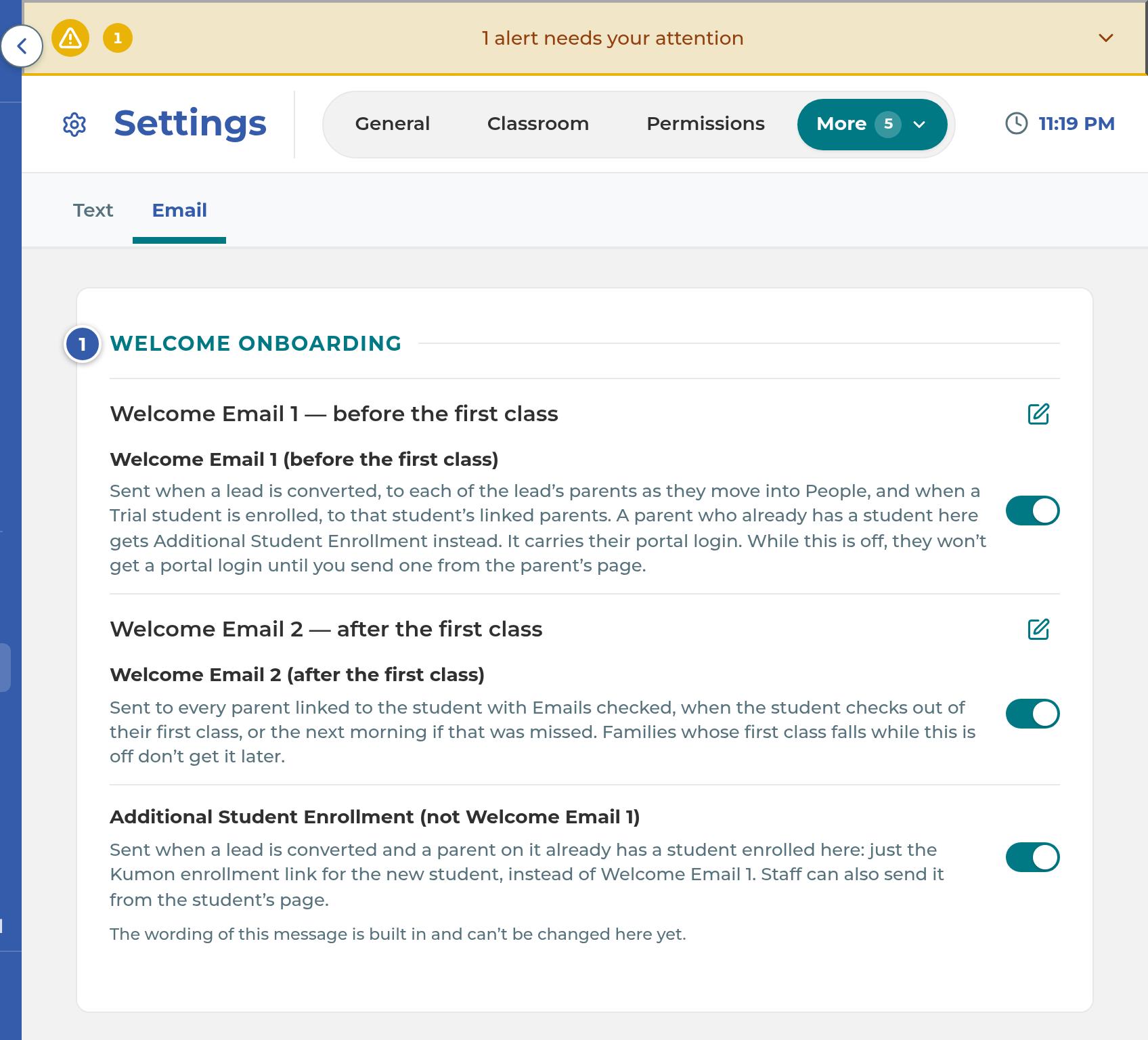1148x1040 pixels.
Task: Toggle Additional Student Enrollment switch
Action: click(1032, 857)
